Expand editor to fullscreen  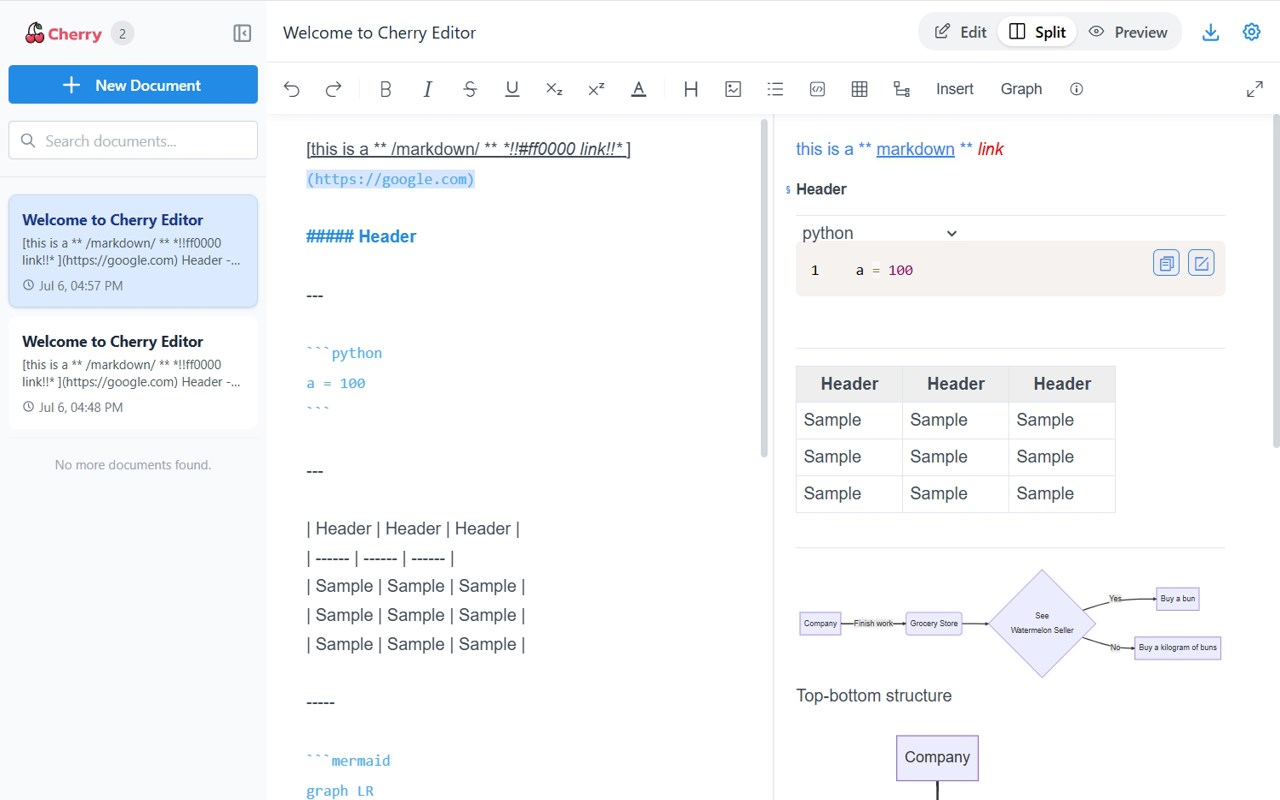(1255, 89)
